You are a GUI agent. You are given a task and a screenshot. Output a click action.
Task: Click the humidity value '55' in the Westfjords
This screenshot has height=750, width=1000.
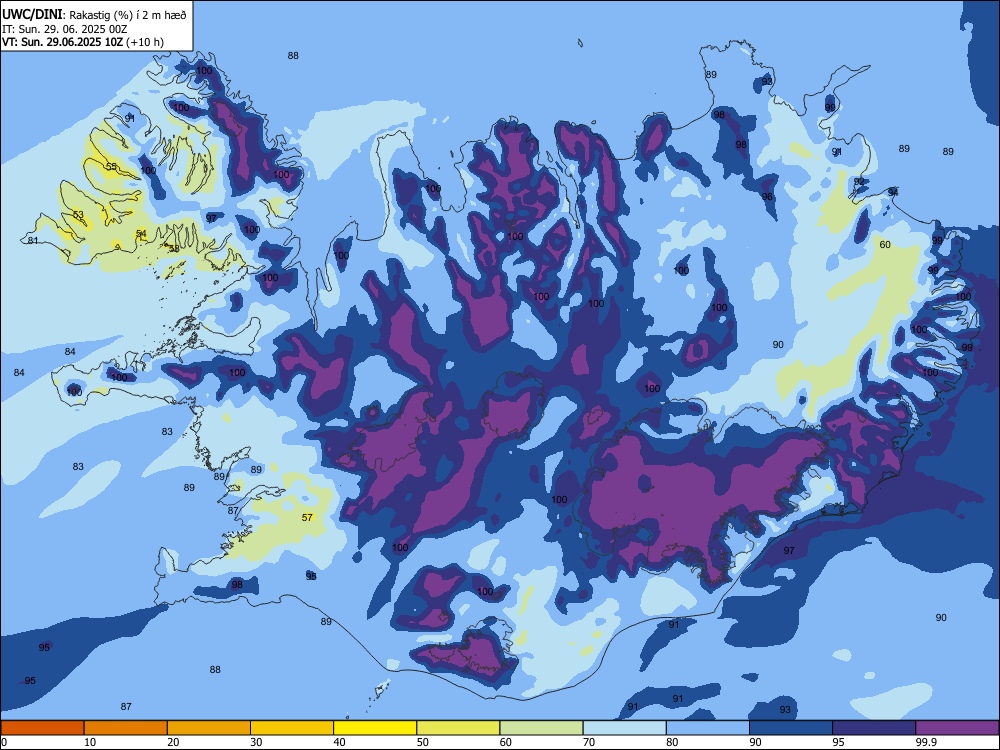pyautogui.click(x=112, y=166)
